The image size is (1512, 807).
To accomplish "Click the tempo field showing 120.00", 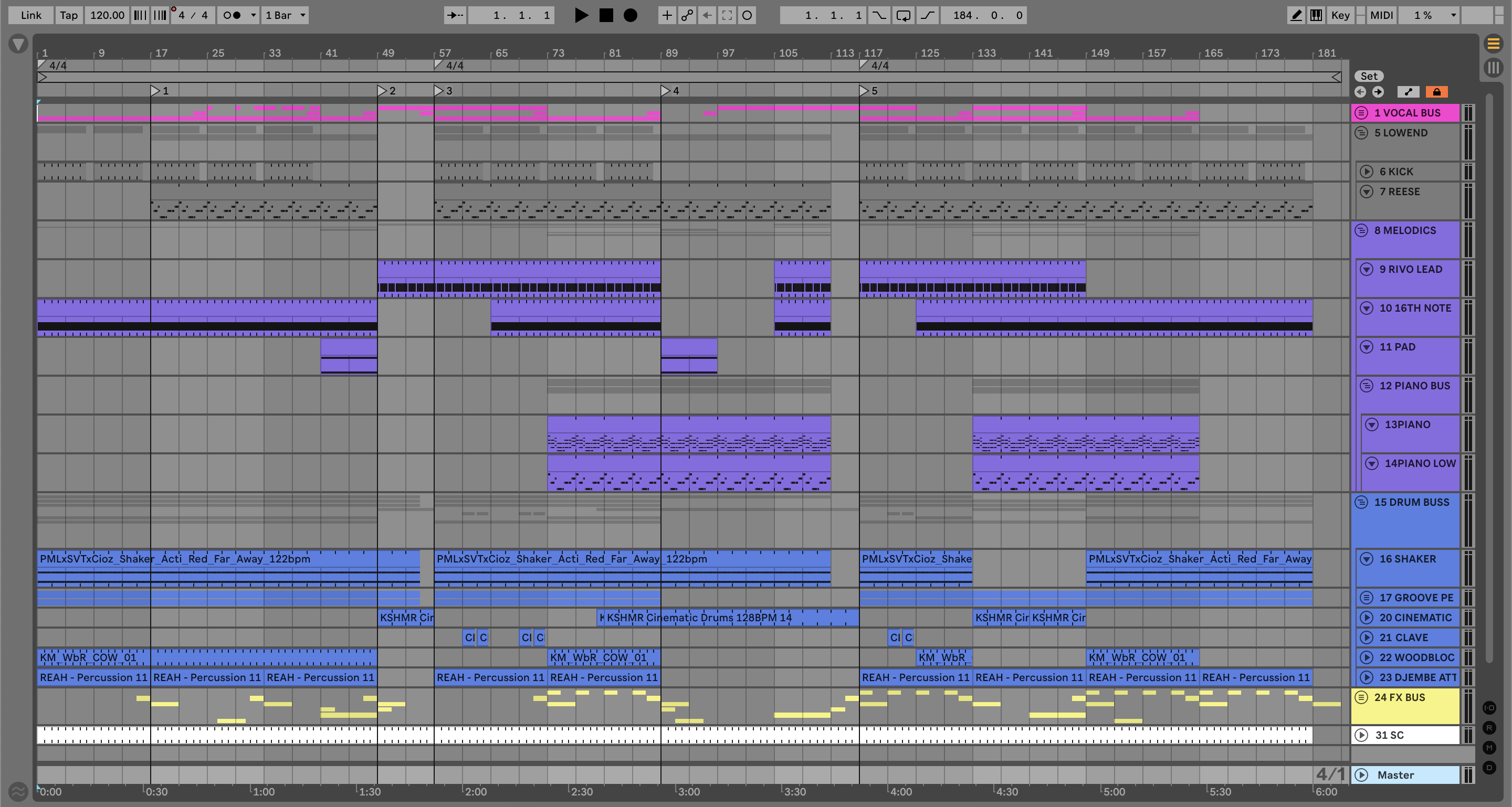I will [107, 15].
